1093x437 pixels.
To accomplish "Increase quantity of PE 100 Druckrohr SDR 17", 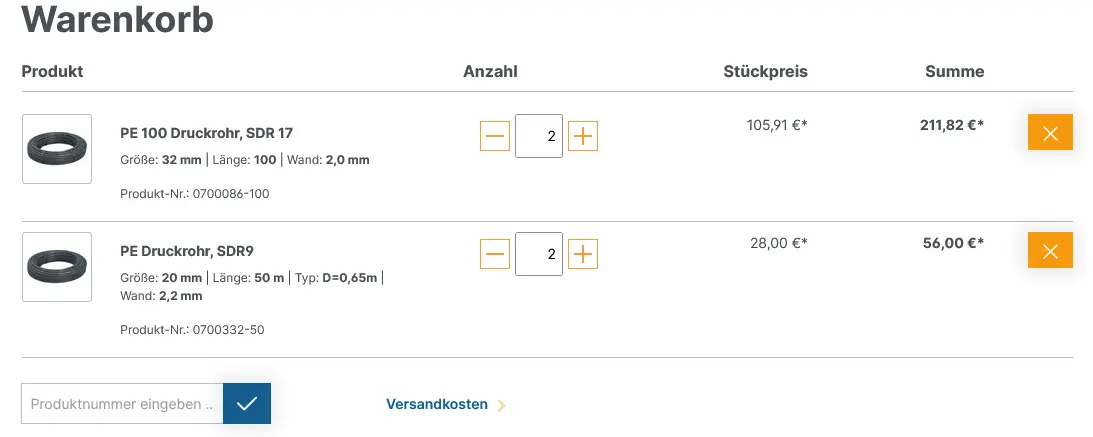I will 583,136.
